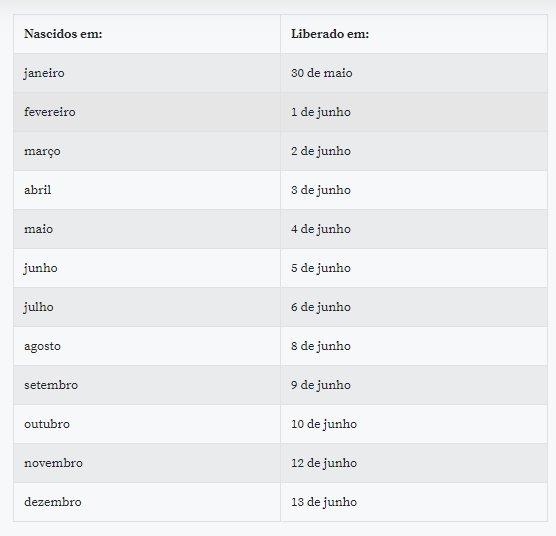Screen dimensions: 556x536
Task: Click the '13 de junho' date
Action: tap(324, 502)
